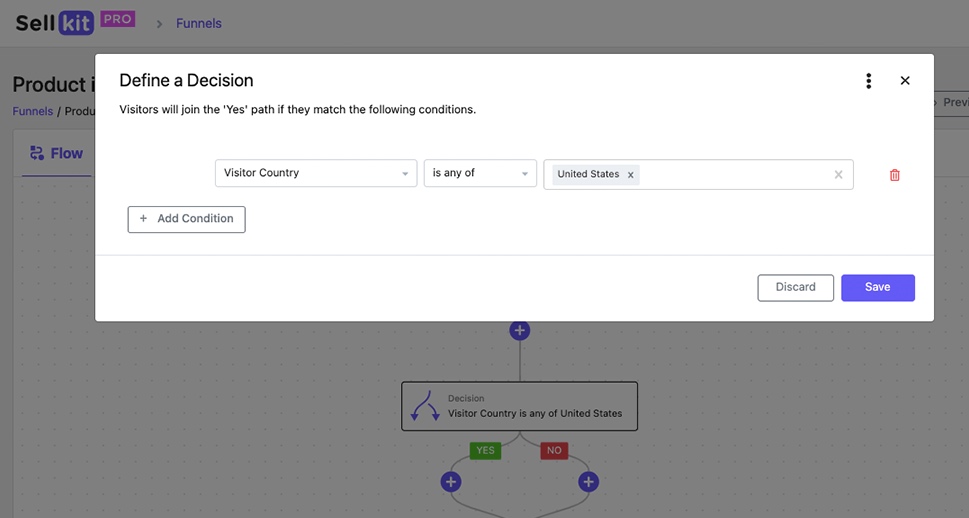Add a step on the YES branch
Viewport: 969px width, 518px height.
pos(451,482)
